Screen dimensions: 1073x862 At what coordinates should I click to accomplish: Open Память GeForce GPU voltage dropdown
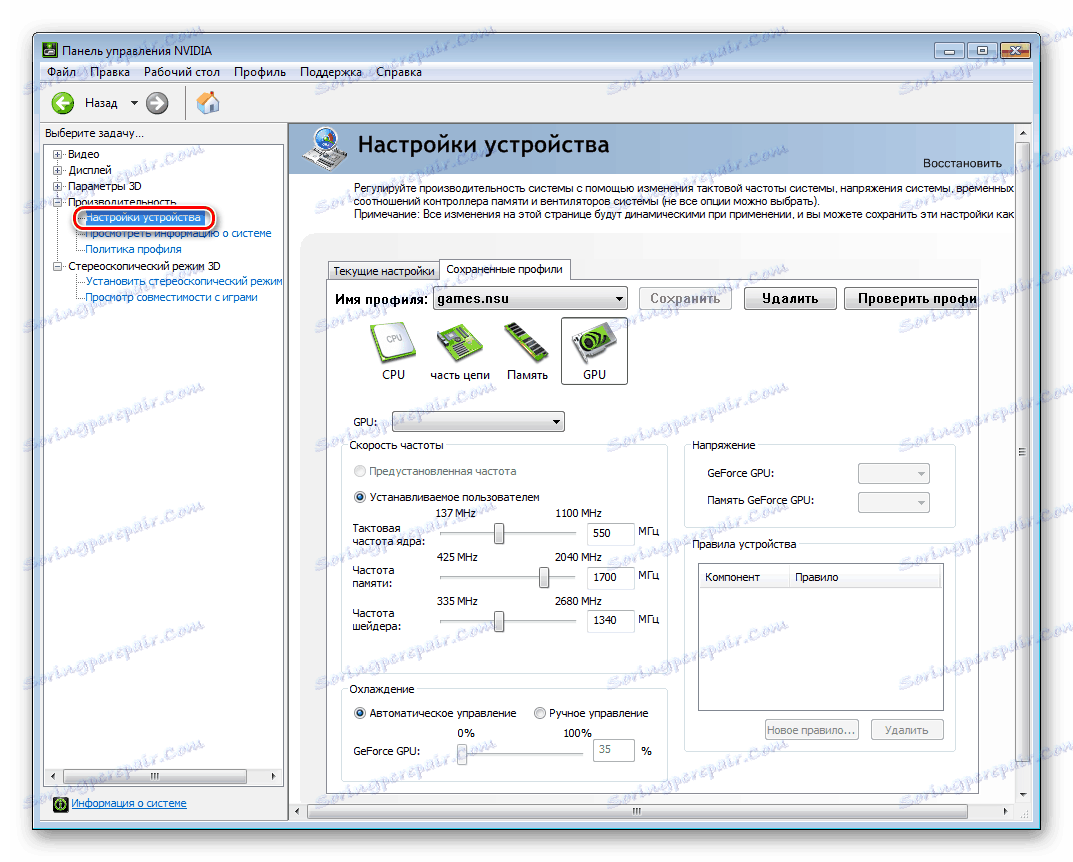coord(894,502)
